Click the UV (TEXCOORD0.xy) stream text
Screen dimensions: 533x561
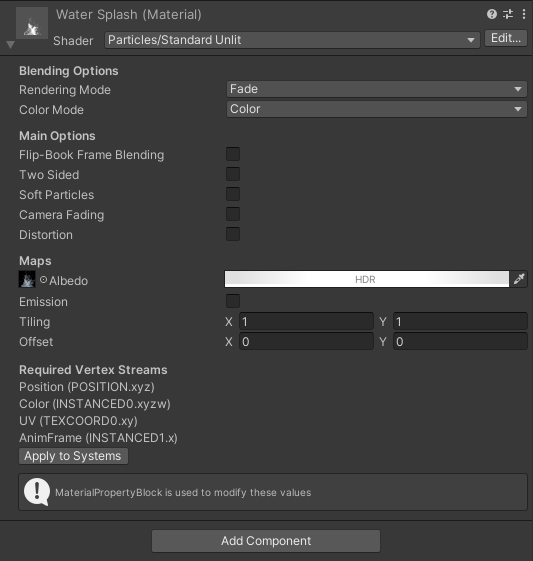tap(78, 421)
